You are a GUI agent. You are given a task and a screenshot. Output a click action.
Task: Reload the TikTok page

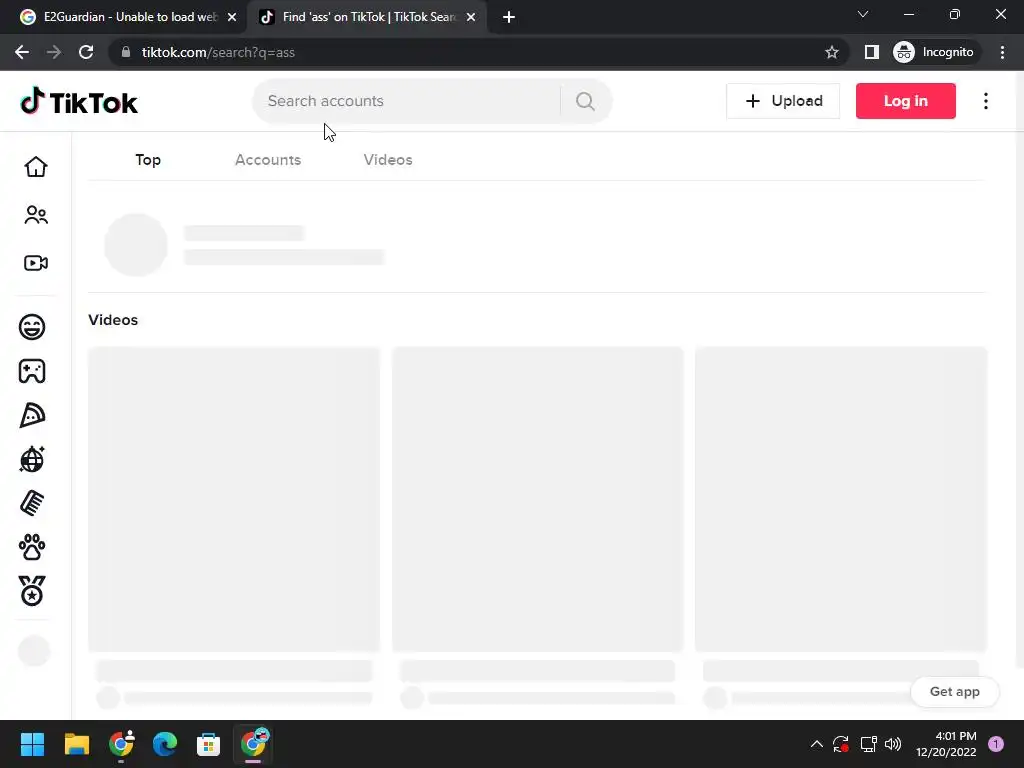[x=86, y=52]
